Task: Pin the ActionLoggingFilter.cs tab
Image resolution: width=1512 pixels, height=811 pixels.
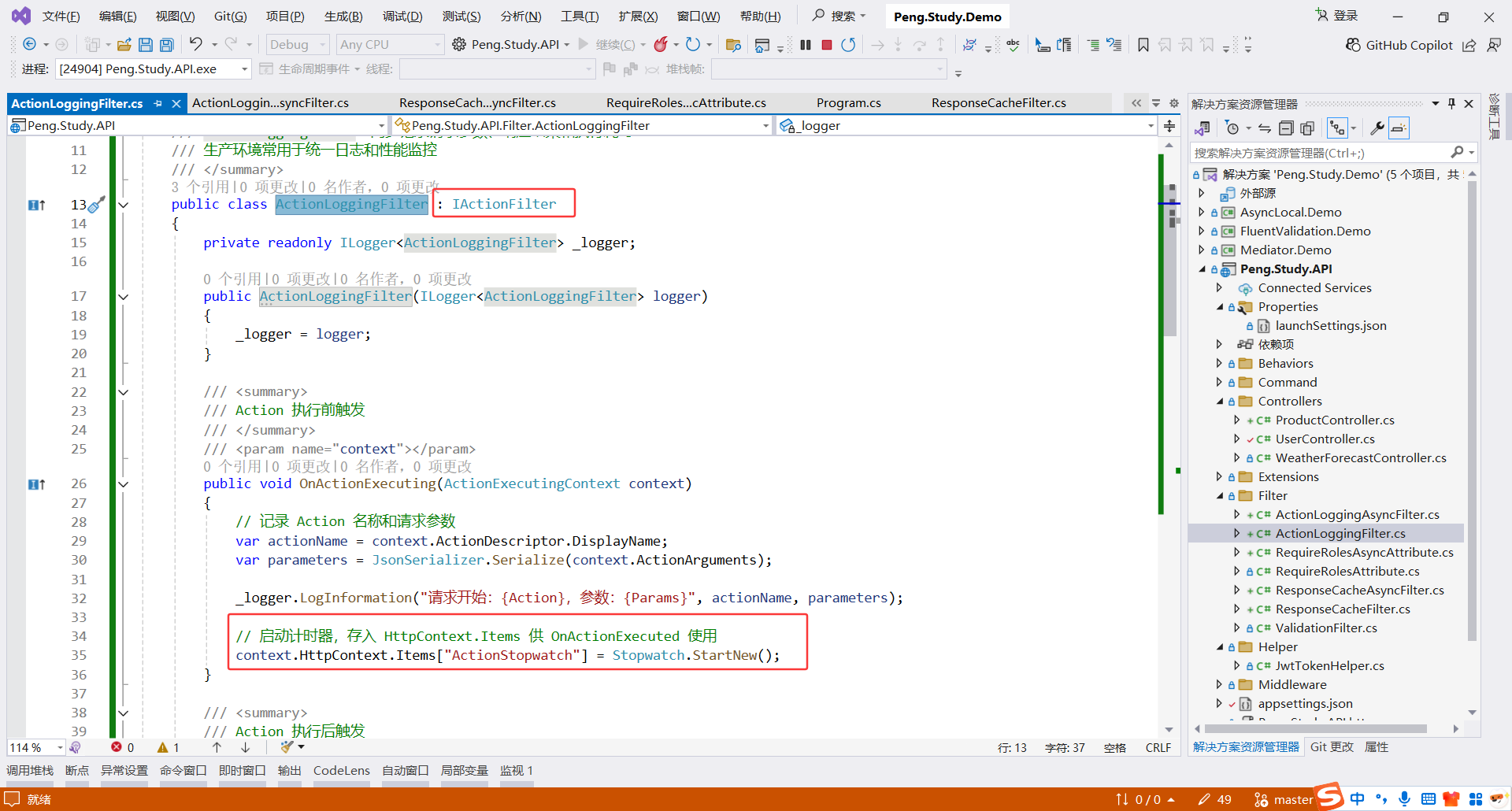Action: tap(158, 103)
